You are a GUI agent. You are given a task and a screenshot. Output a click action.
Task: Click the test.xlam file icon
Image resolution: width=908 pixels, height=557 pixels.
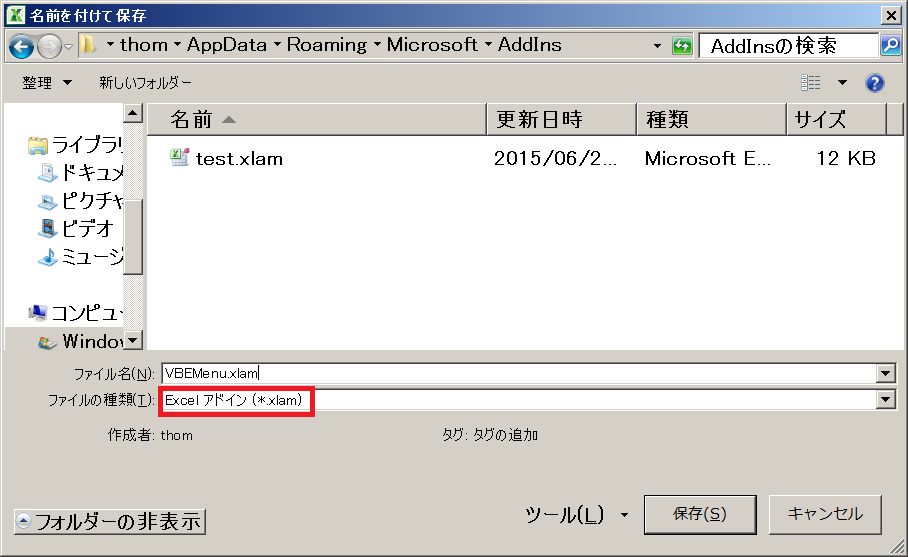point(180,157)
